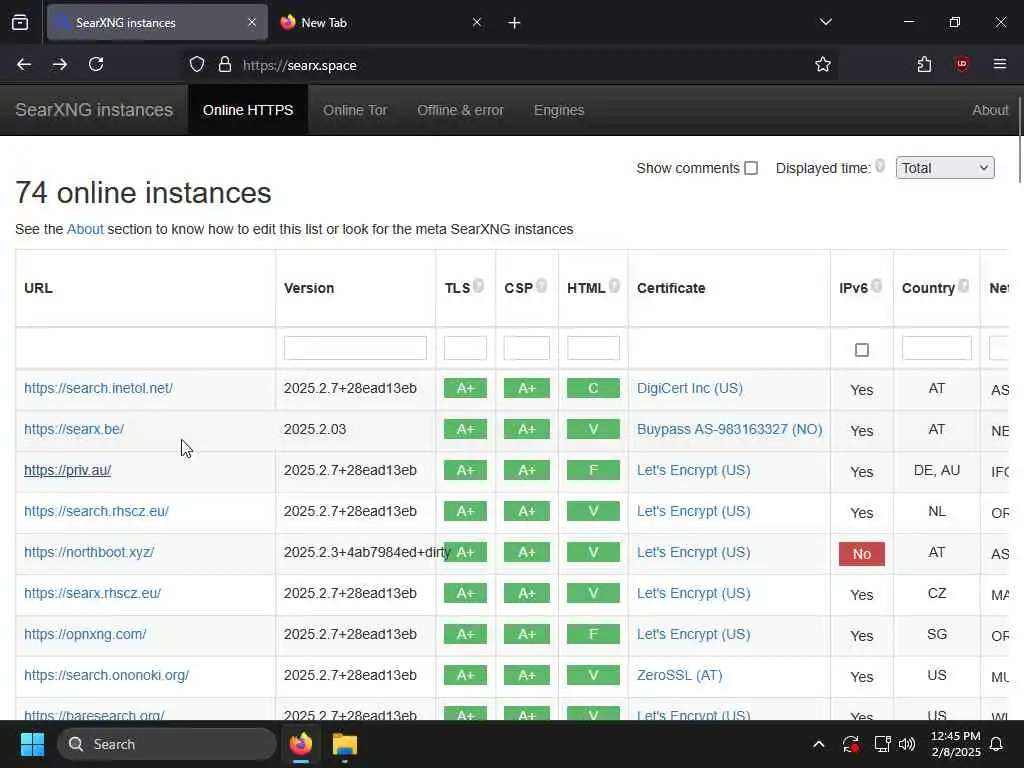Click the HTML filter input
1024x768 pixels.
[x=593, y=348]
